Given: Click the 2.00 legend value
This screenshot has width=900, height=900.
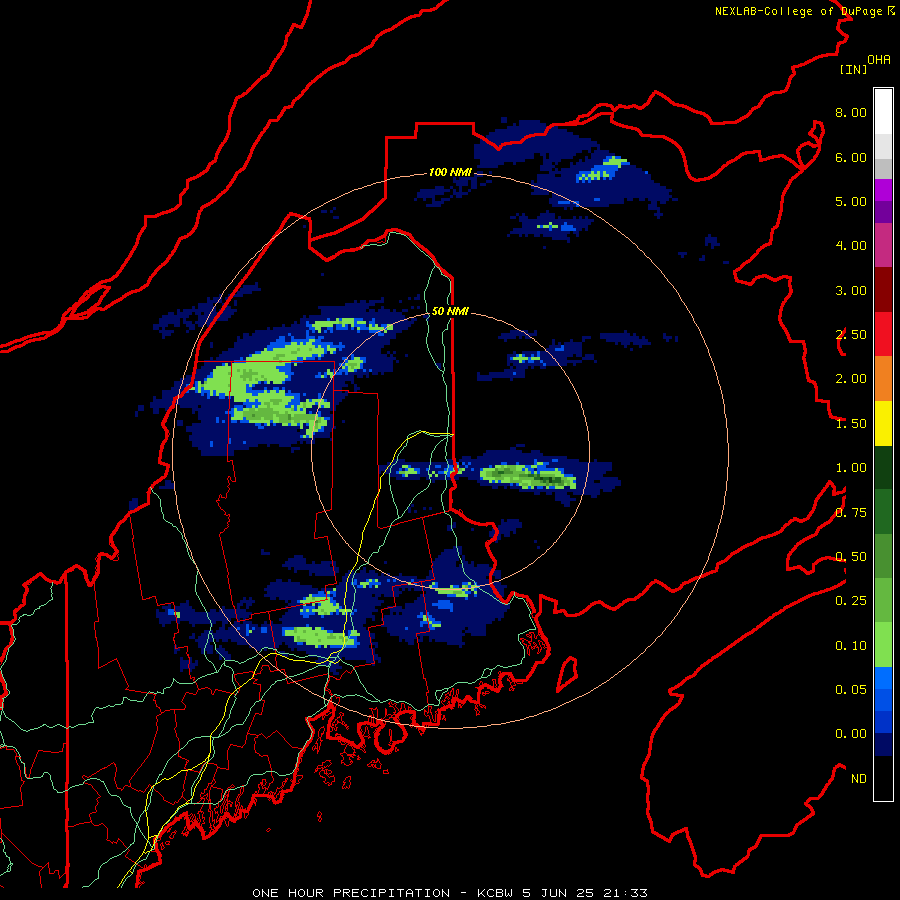Looking at the screenshot, I should point(851,379).
